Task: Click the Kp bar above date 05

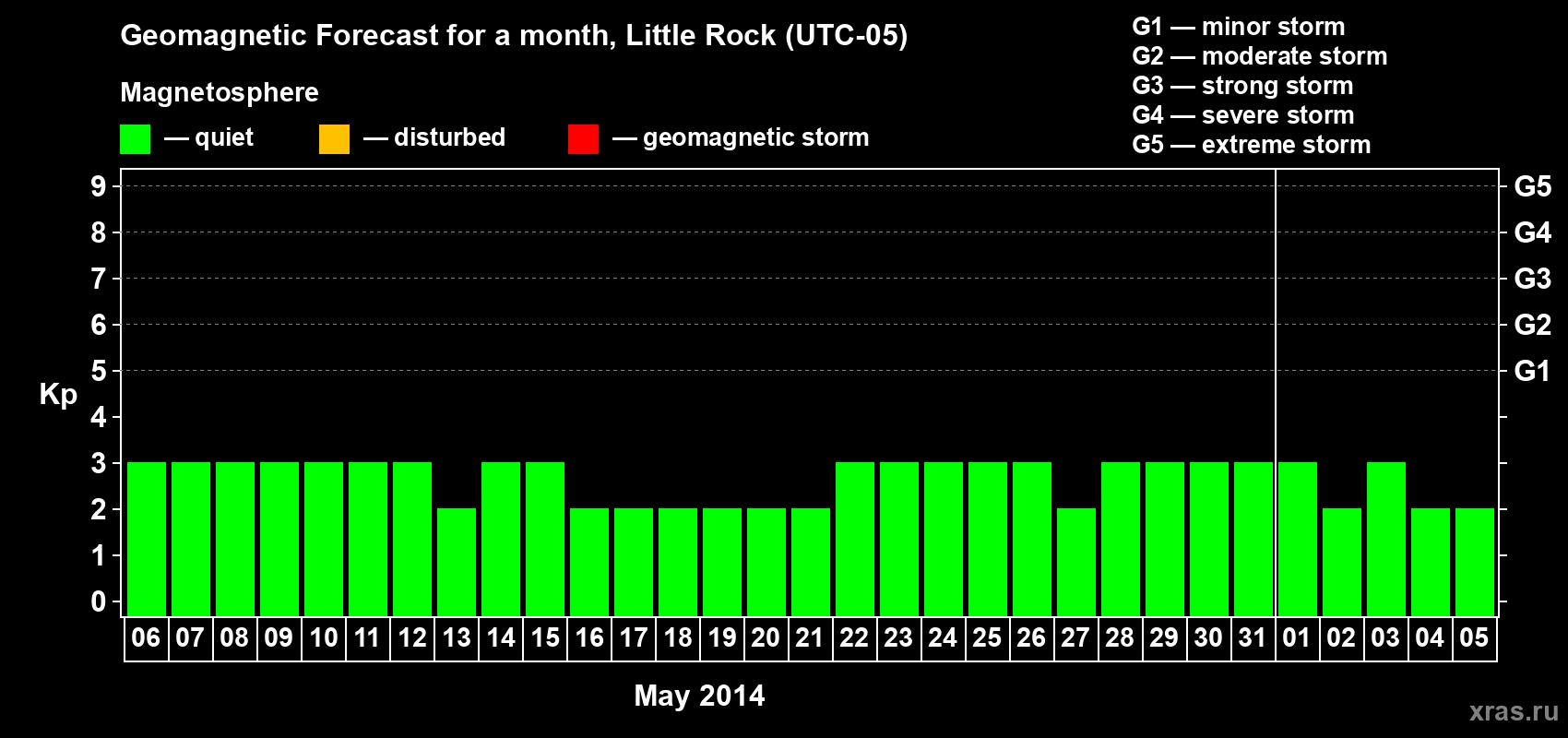Action: pyautogui.click(x=1475, y=562)
